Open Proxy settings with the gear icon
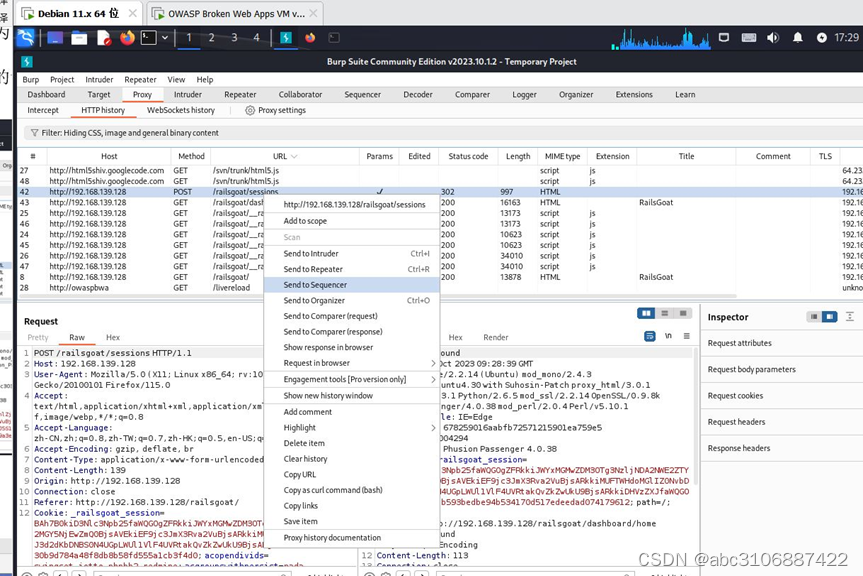Viewport: 863px width, 576px height. [x=250, y=110]
